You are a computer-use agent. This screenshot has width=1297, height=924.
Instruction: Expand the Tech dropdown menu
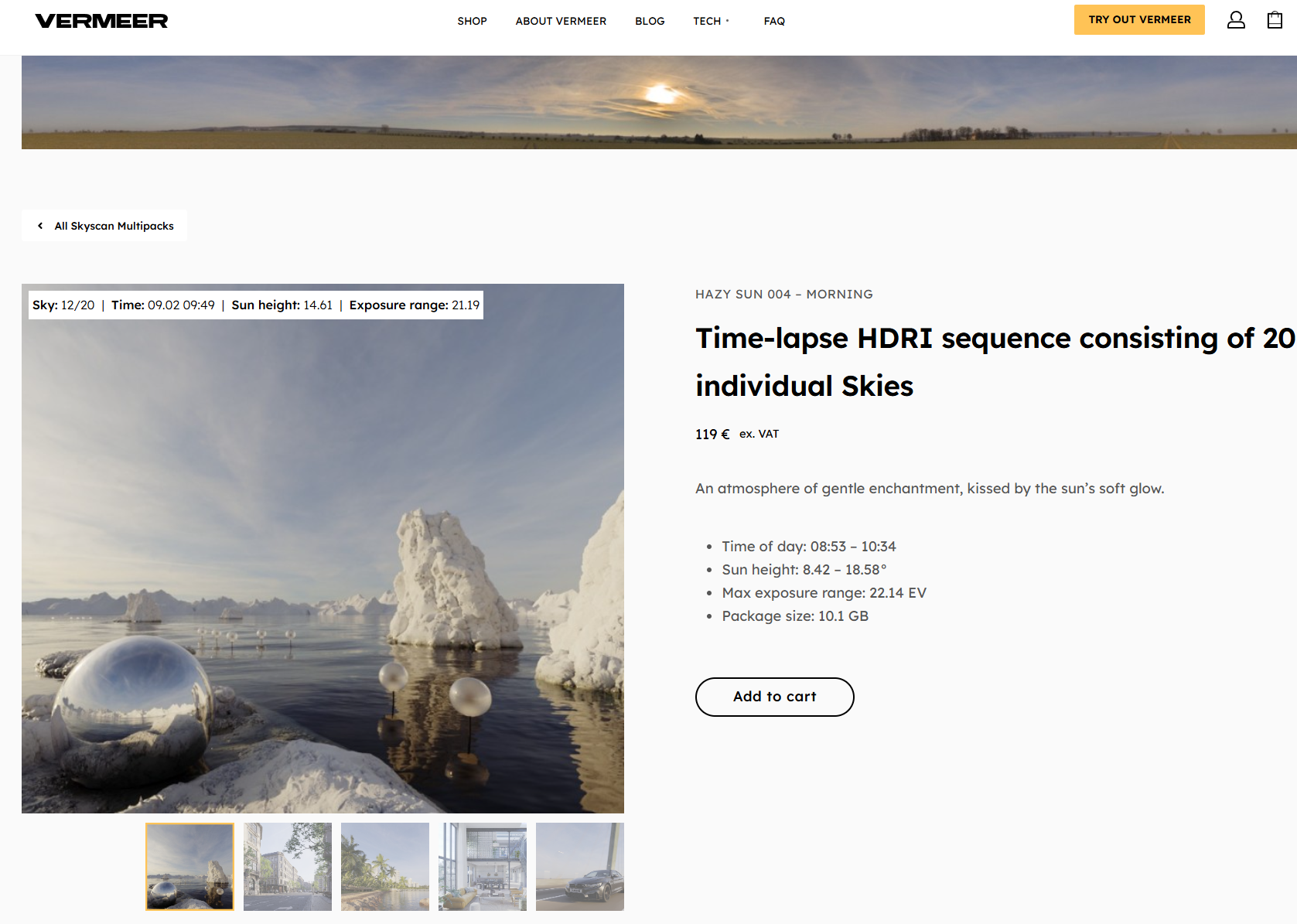[711, 21]
